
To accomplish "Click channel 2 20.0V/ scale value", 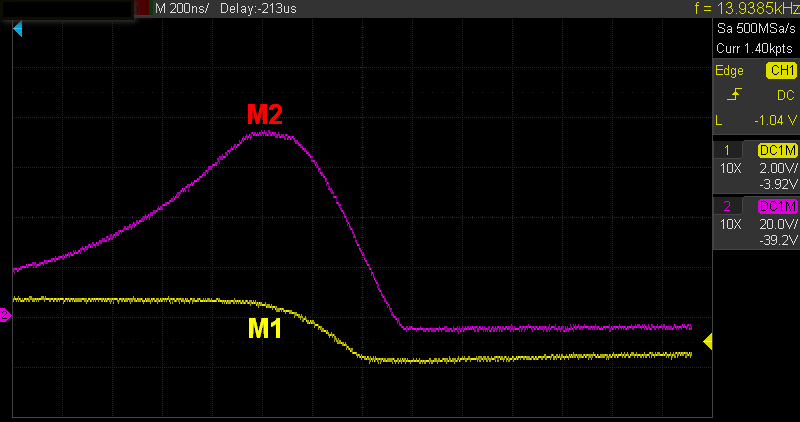I will [779, 224].
